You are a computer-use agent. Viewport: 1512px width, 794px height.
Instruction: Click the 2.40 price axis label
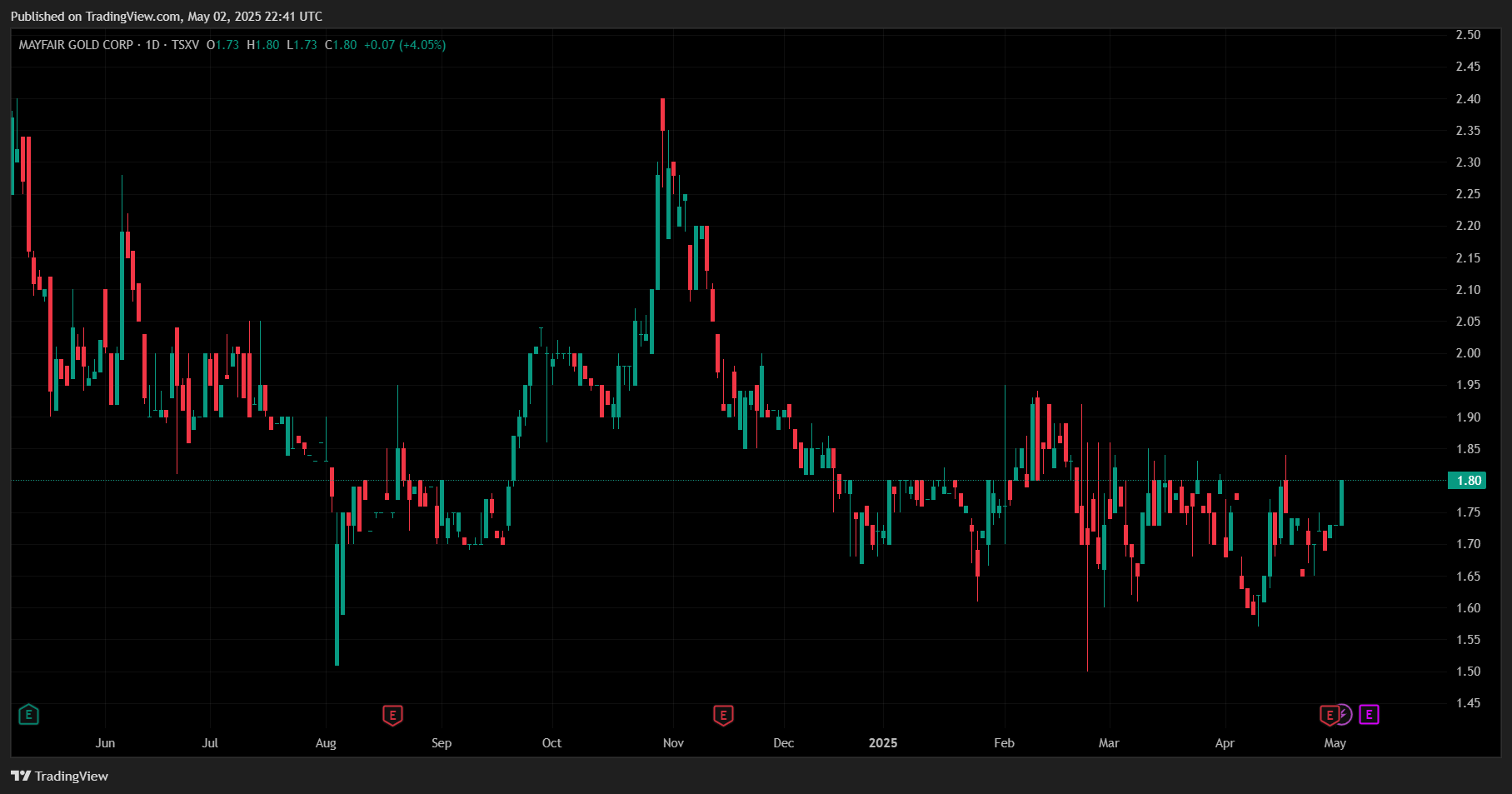coord(1468,99)
